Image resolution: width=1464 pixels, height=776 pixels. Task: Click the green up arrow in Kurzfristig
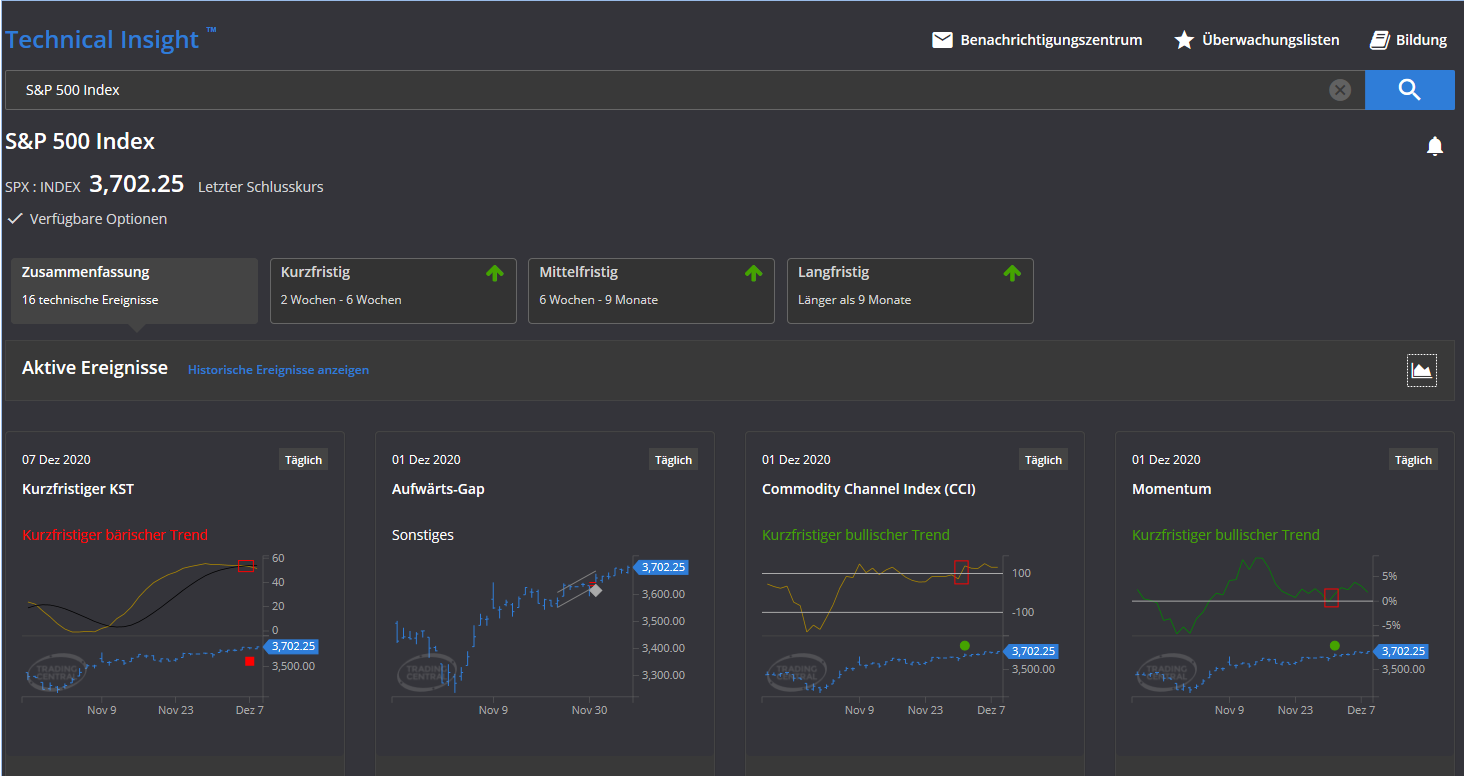[x=495, y=273]
